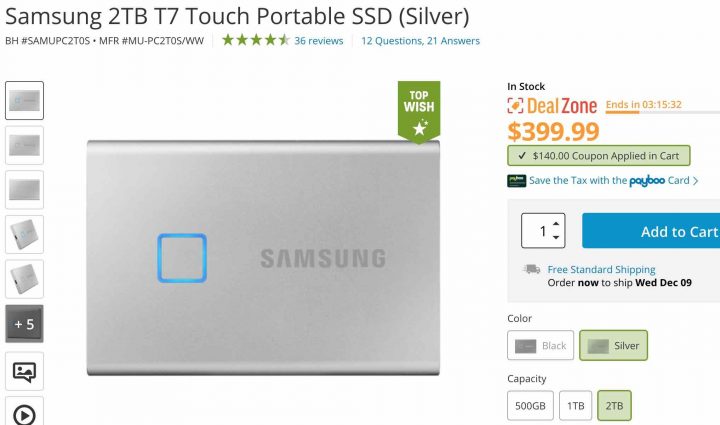Click the Add to Cart button
Viewport: 720px width, 425px height.
(x=651, y=231)
